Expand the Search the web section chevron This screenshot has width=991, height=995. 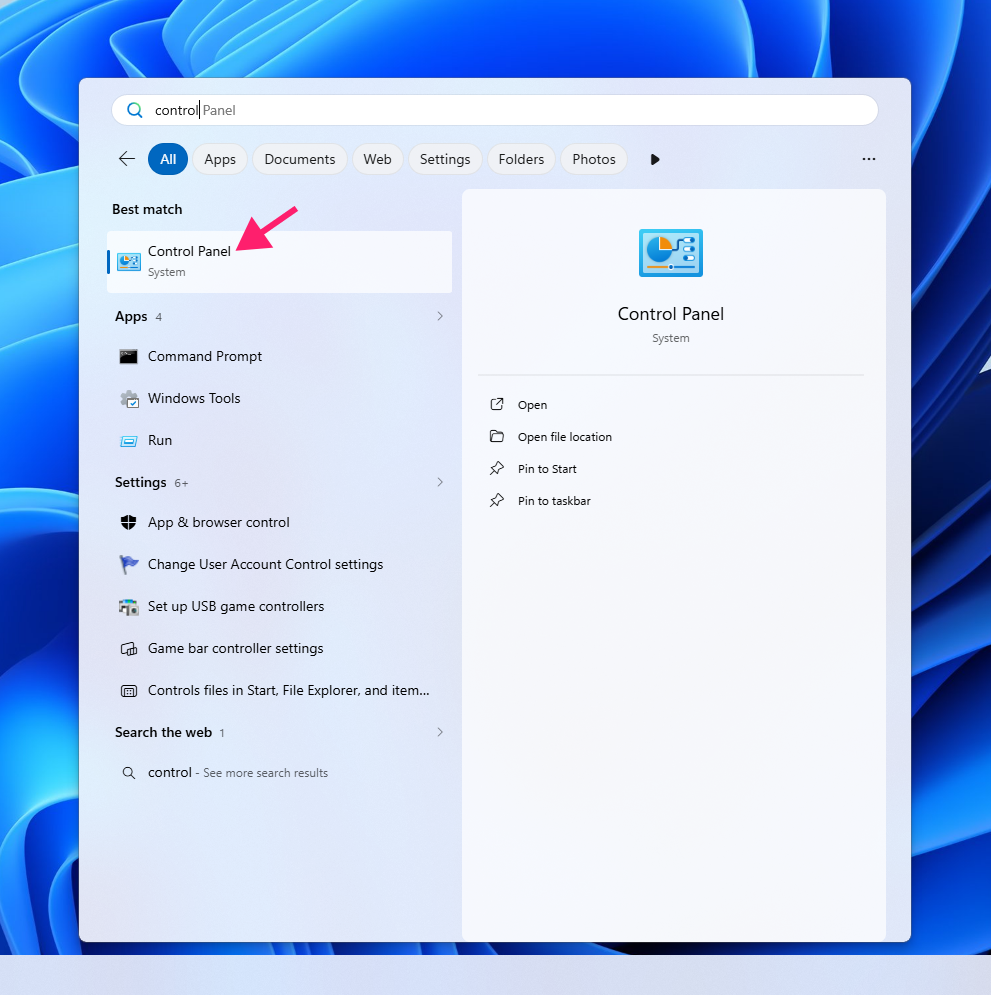(x=440, y=732)
